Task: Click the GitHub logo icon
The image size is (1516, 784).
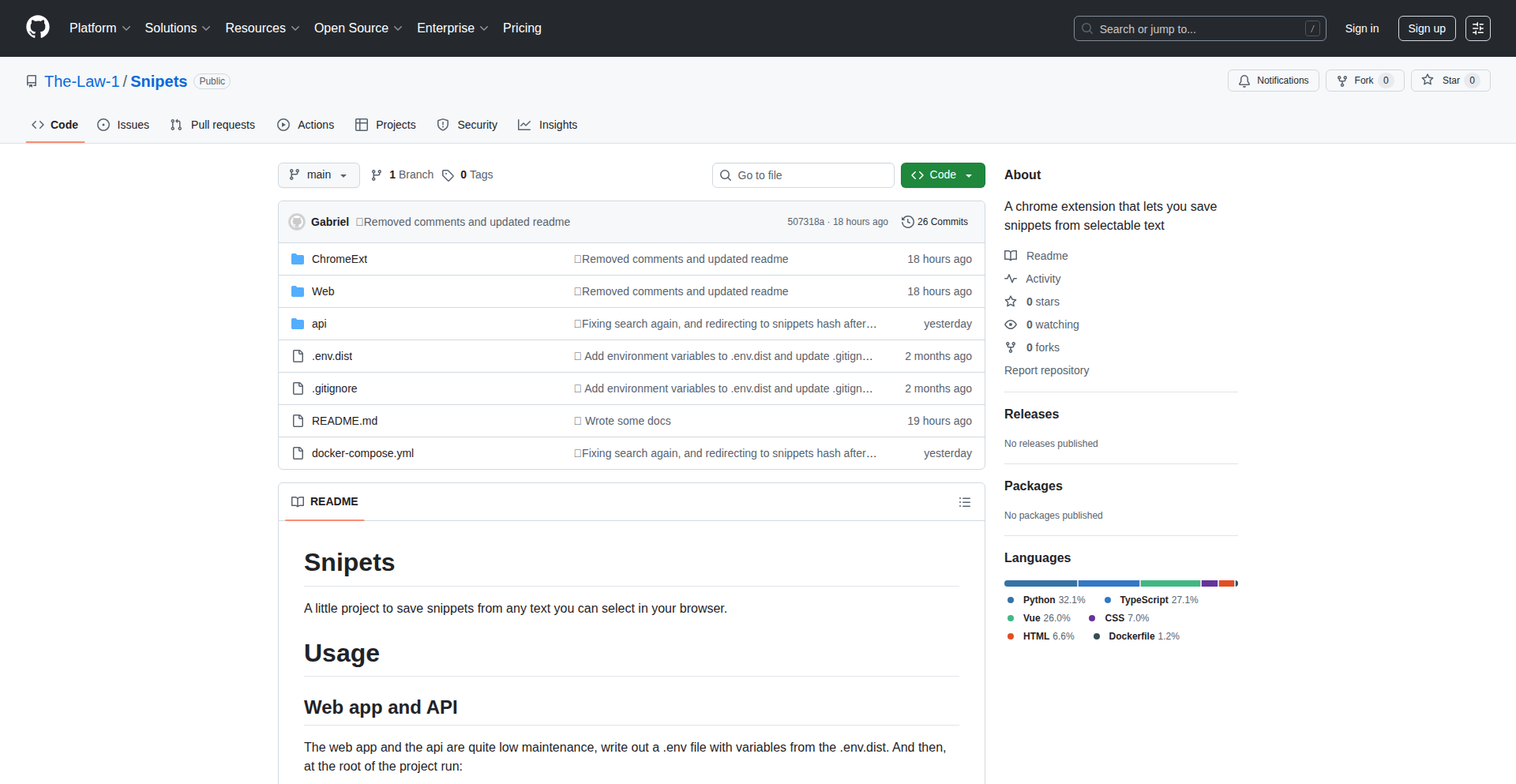Action: [38, 28]
